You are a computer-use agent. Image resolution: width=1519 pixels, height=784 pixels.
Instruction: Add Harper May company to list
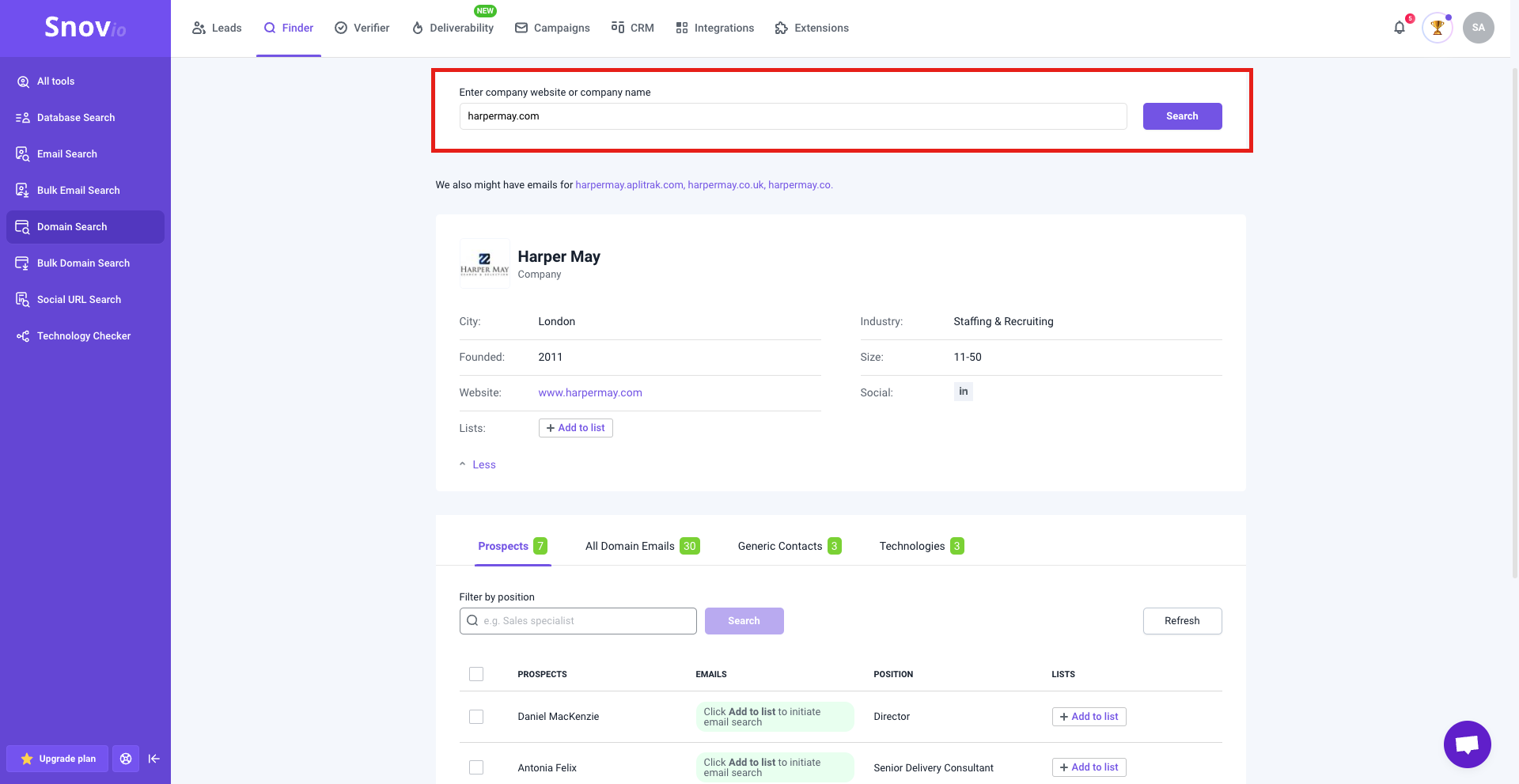[x=575, y=428]
